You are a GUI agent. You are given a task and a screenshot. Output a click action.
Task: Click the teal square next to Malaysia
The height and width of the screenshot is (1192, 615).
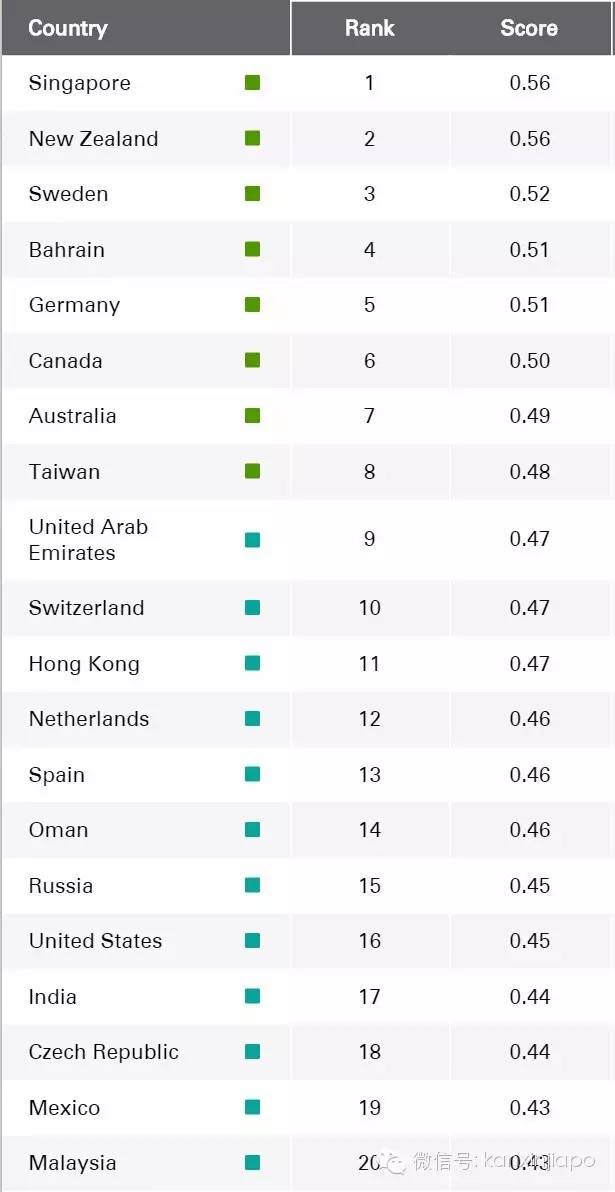[252, 1162]
